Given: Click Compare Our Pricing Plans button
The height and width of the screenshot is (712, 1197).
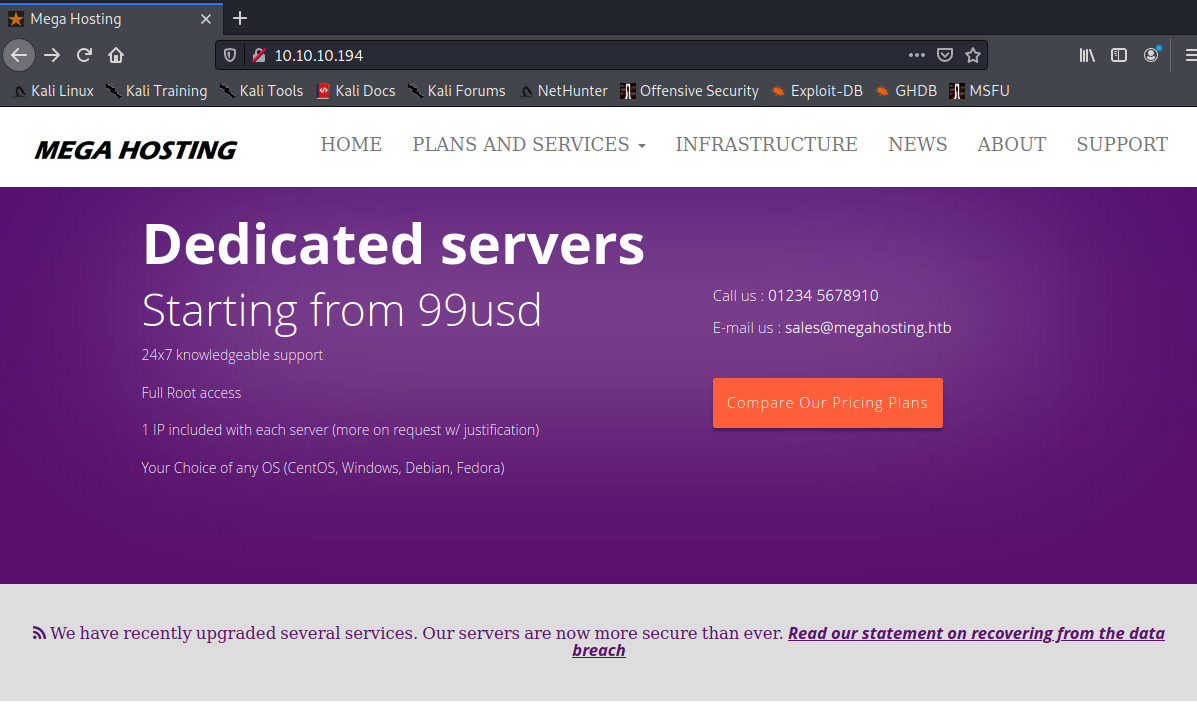Looking at the screenshot, I should [x=827, y=403].
